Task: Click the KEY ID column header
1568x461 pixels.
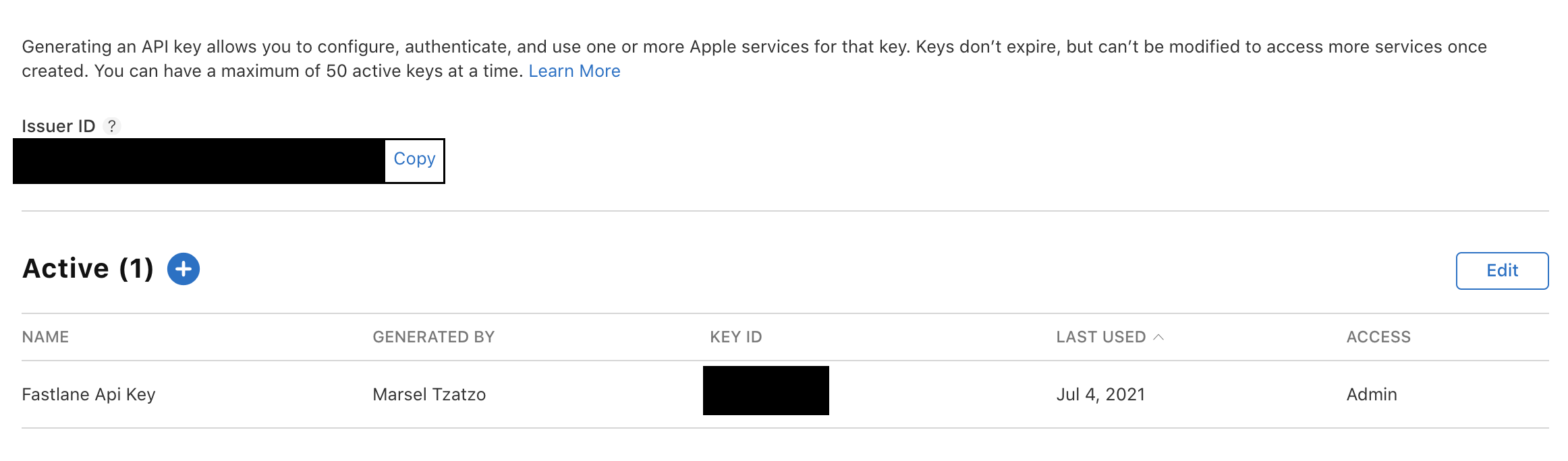Action: [735, 337]
